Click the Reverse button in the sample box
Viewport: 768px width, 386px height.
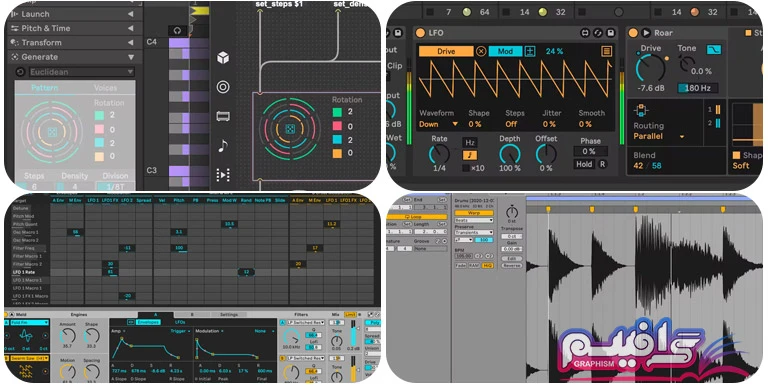[x=511, y=265]
